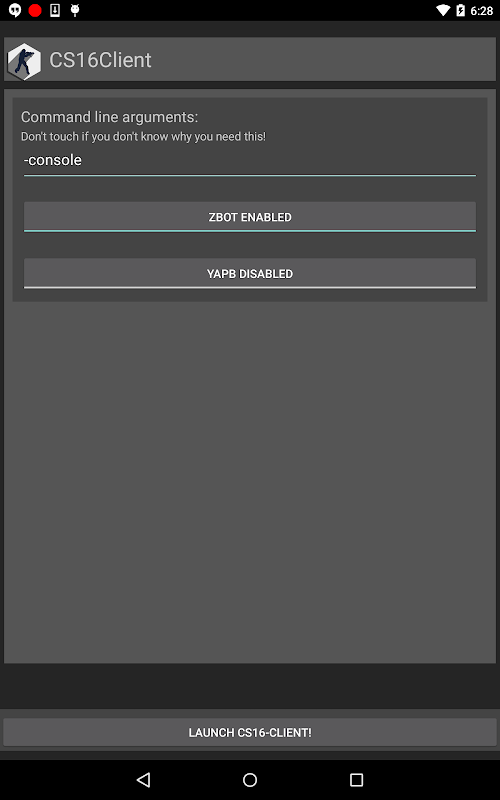
Task: Launch CS16-Client with bottom button
Action: [250, 732]
